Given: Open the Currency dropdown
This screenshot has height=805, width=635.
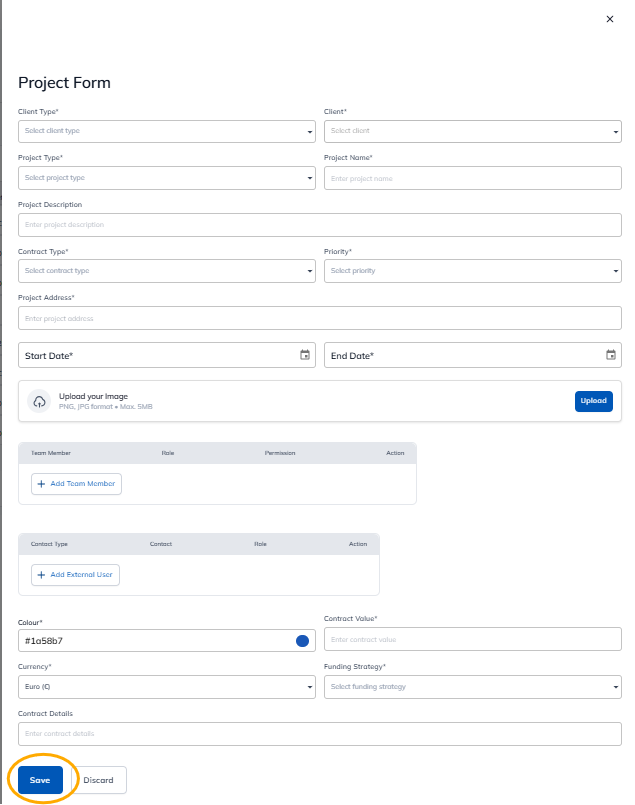Looking at the screenshot, I should 166,687.
